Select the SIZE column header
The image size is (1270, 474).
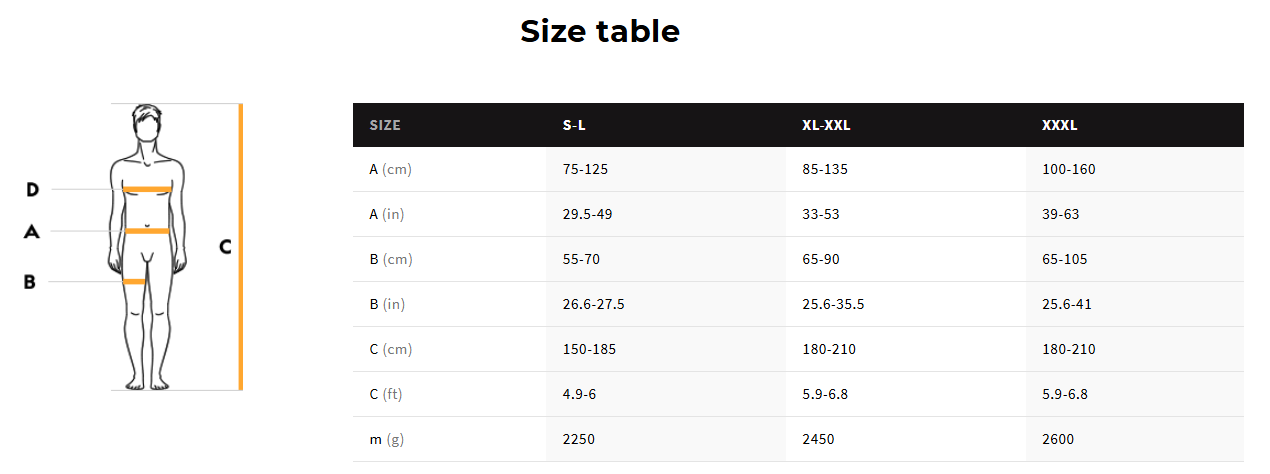click(x=385, y=126)
